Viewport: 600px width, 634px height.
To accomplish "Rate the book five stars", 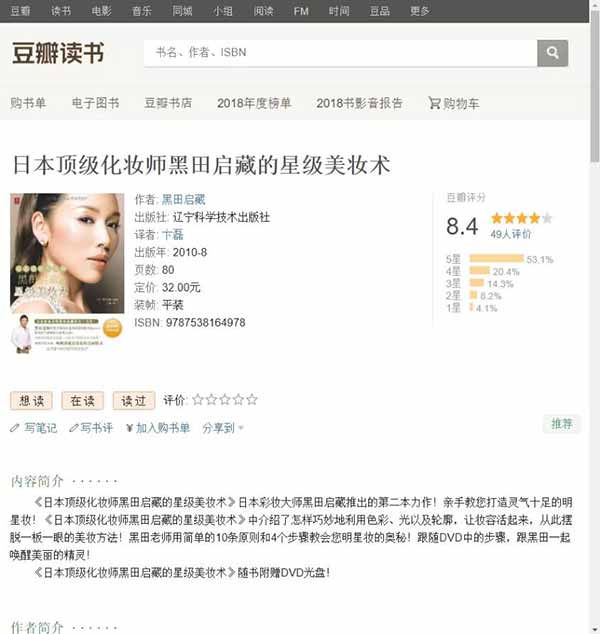I will click(252, 400).
